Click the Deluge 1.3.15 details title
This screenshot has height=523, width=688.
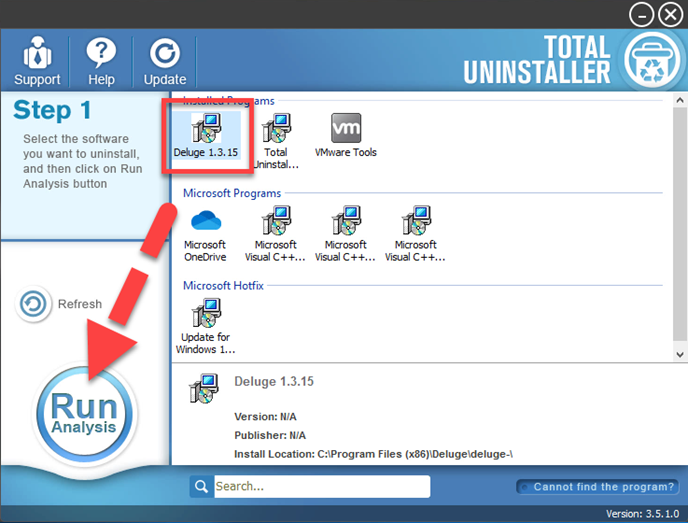pos(274,381)
